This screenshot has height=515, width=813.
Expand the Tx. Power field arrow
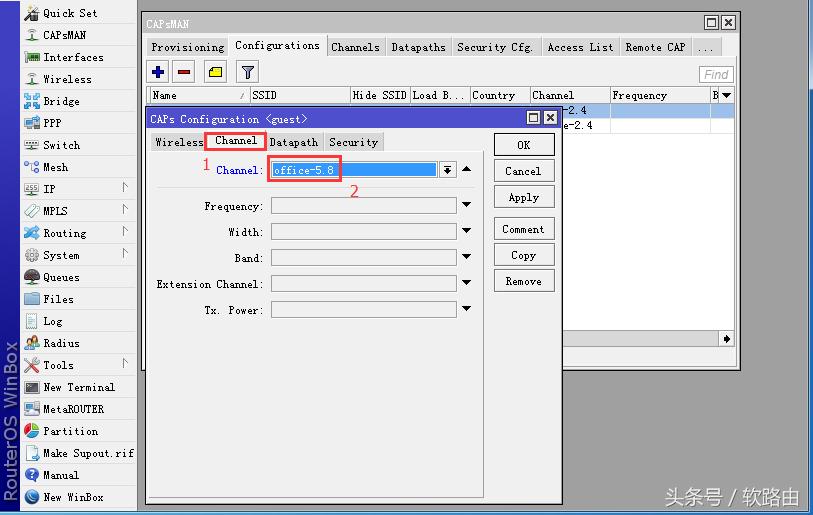pos(467,309)
